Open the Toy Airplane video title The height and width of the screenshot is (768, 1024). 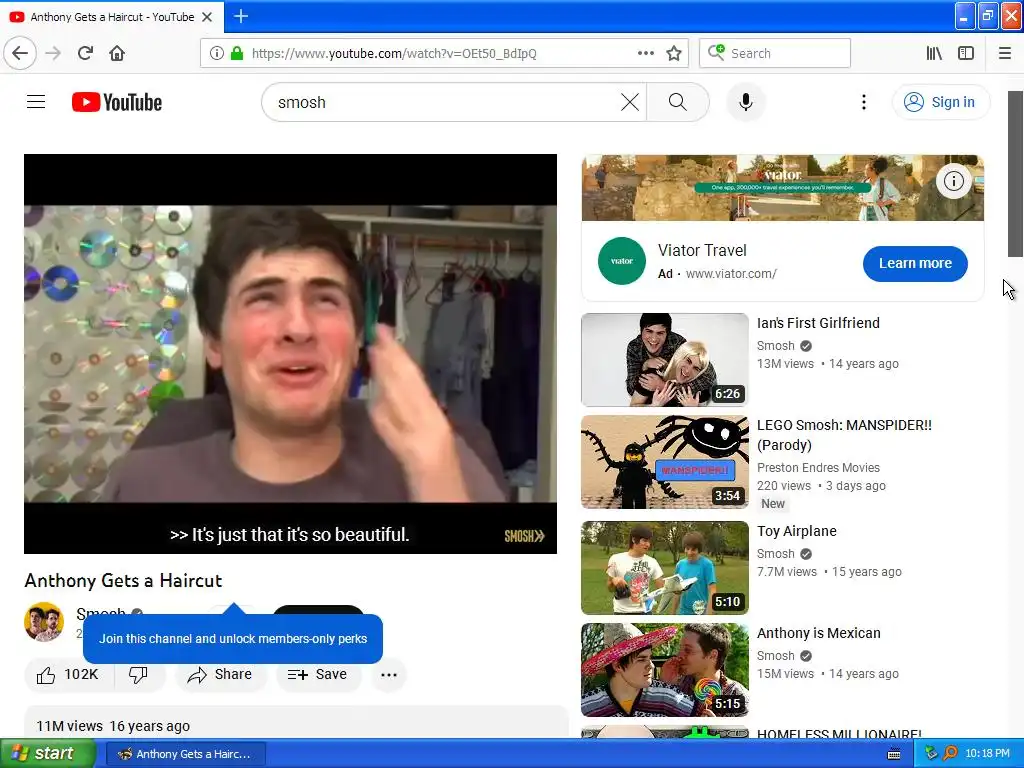[x=797, y=532]
